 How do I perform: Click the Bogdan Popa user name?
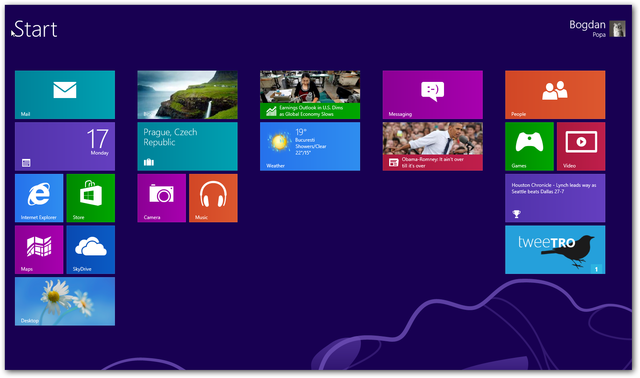coord(587,28)
